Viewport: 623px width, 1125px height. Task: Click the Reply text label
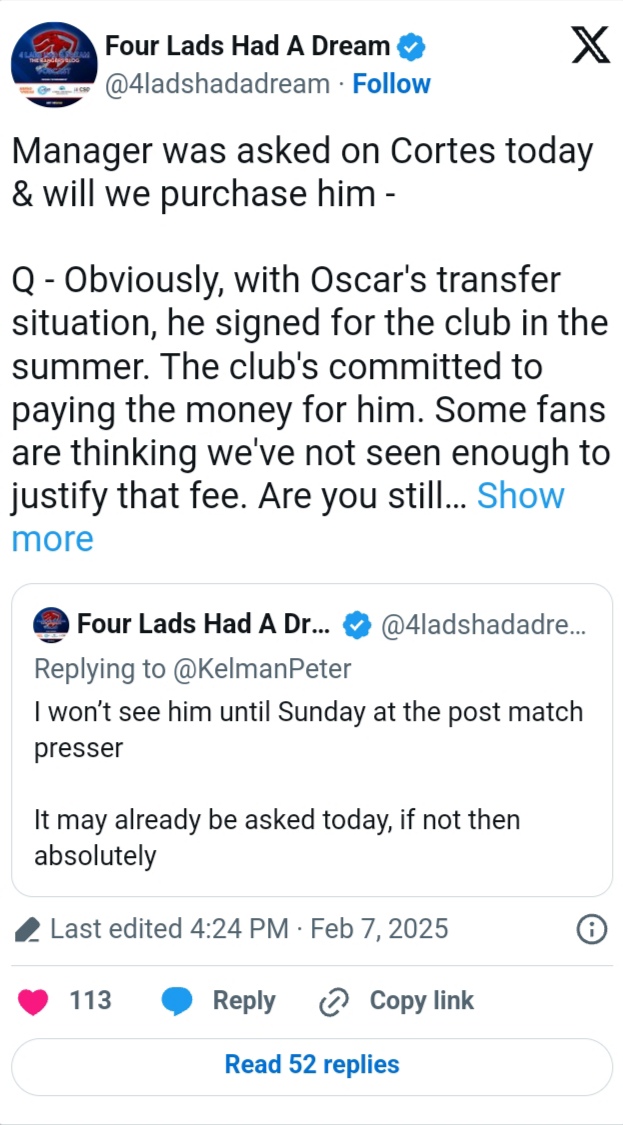click(244, 1002)
